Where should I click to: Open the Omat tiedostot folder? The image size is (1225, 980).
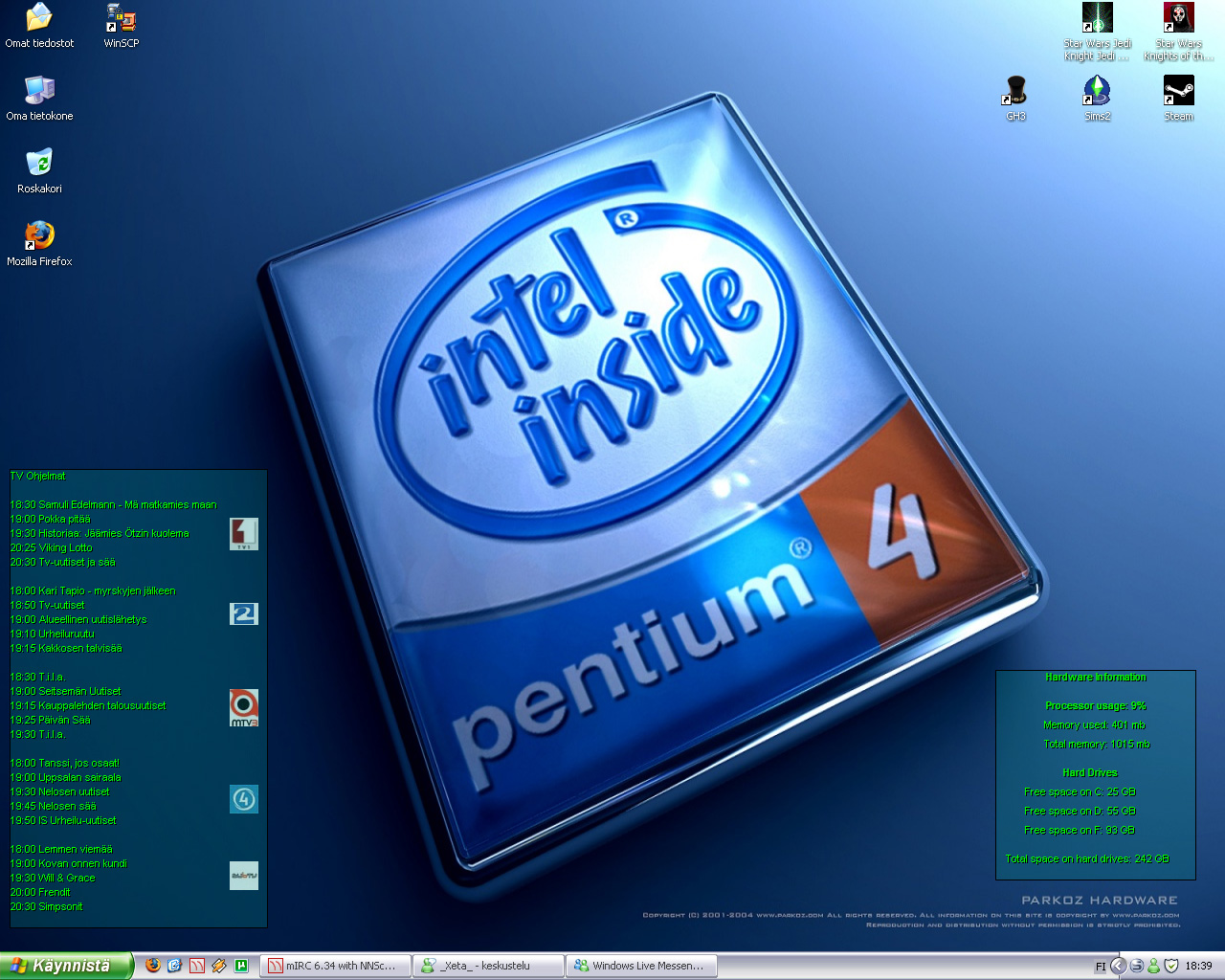point(39,18)
